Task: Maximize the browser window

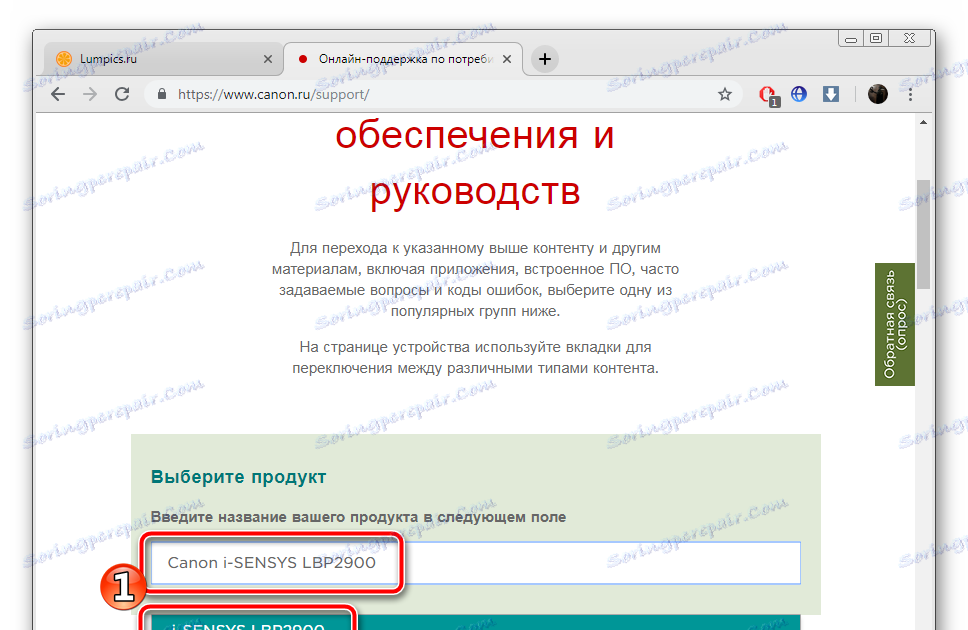Action: 875,39
